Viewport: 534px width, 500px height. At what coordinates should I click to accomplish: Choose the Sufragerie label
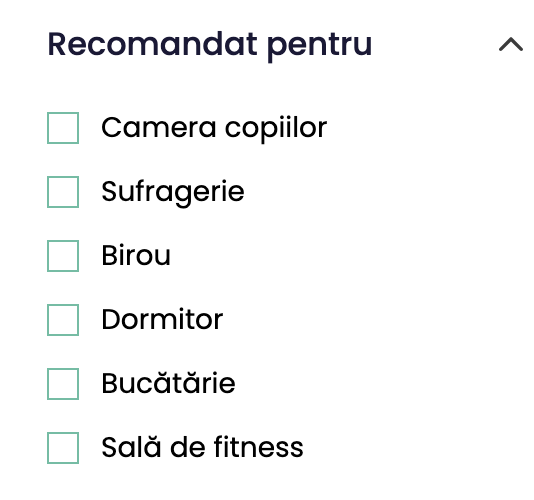click(173, 192)
